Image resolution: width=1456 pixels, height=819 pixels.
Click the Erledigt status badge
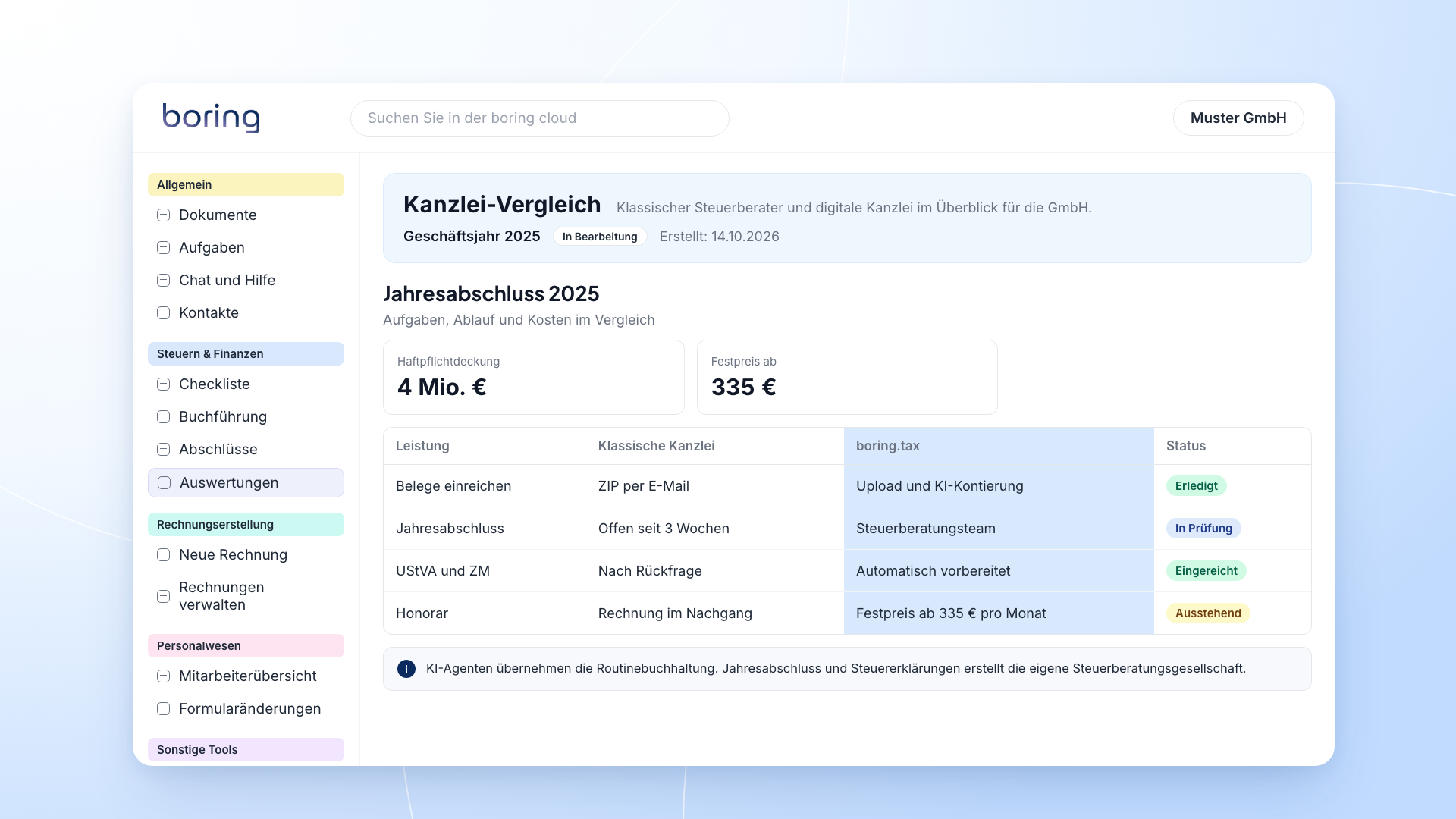(x=1196, y=486)
